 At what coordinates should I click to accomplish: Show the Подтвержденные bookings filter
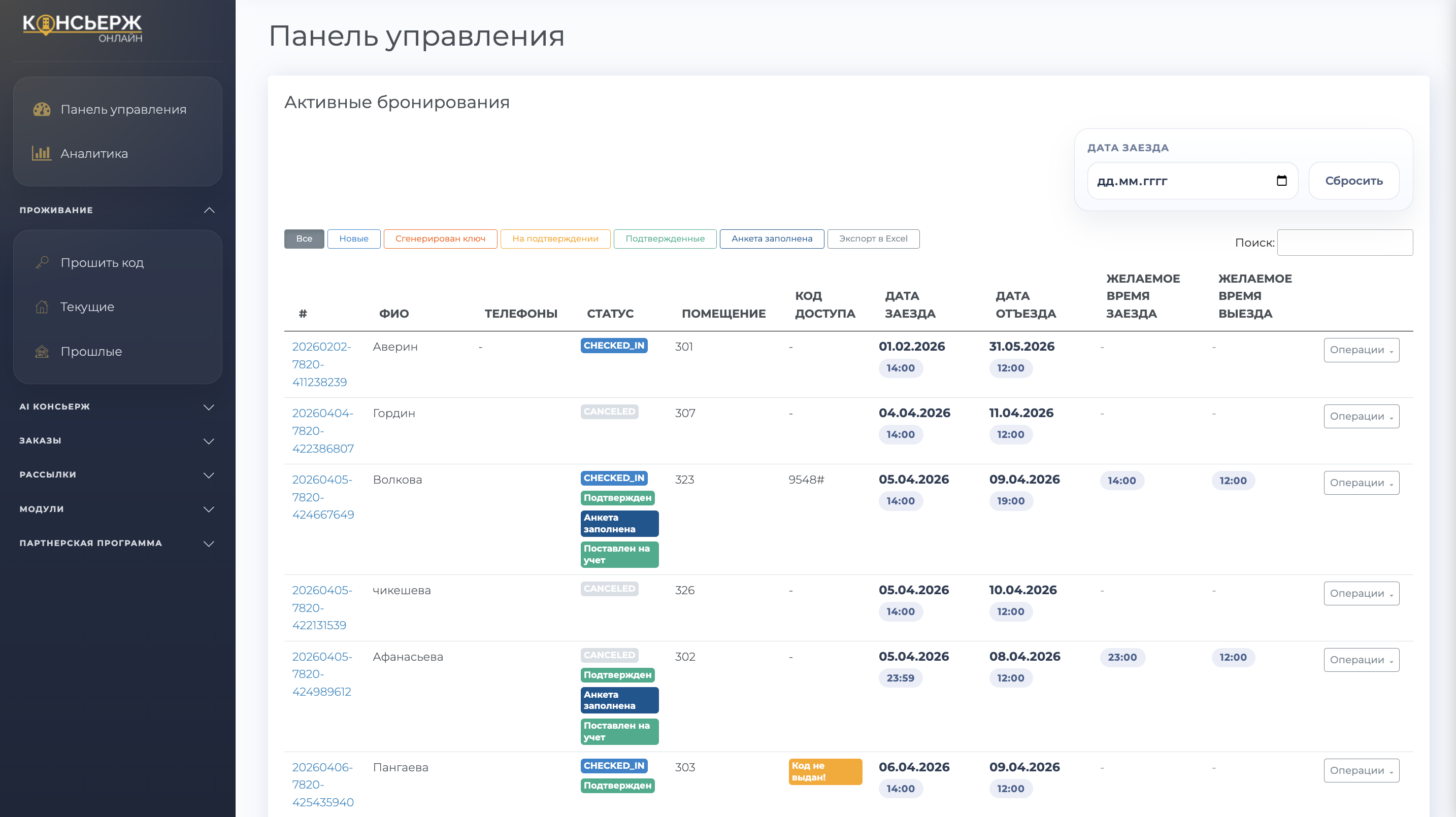[665, 239]
